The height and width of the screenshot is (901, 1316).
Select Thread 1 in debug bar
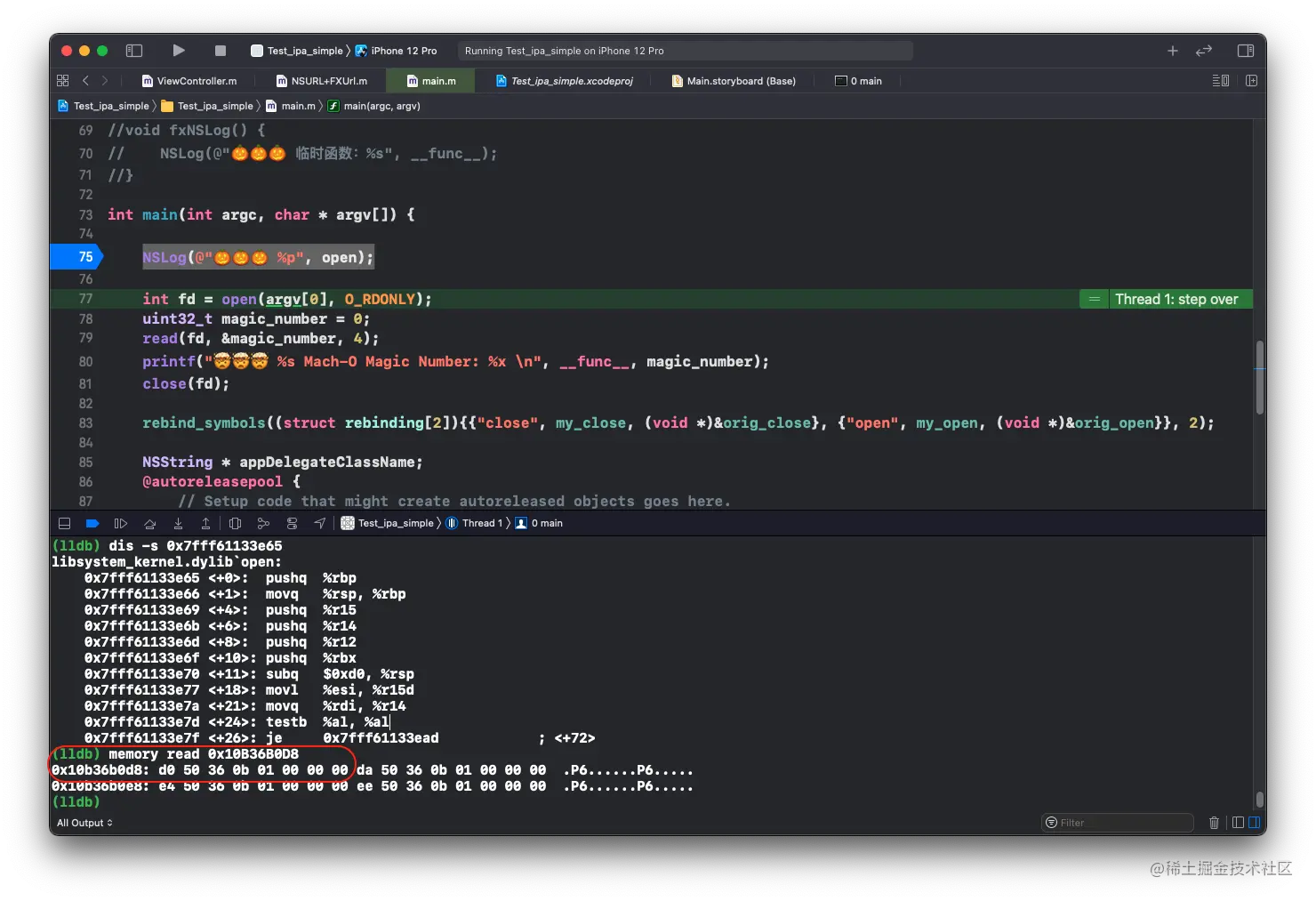[x=474, y=523]
